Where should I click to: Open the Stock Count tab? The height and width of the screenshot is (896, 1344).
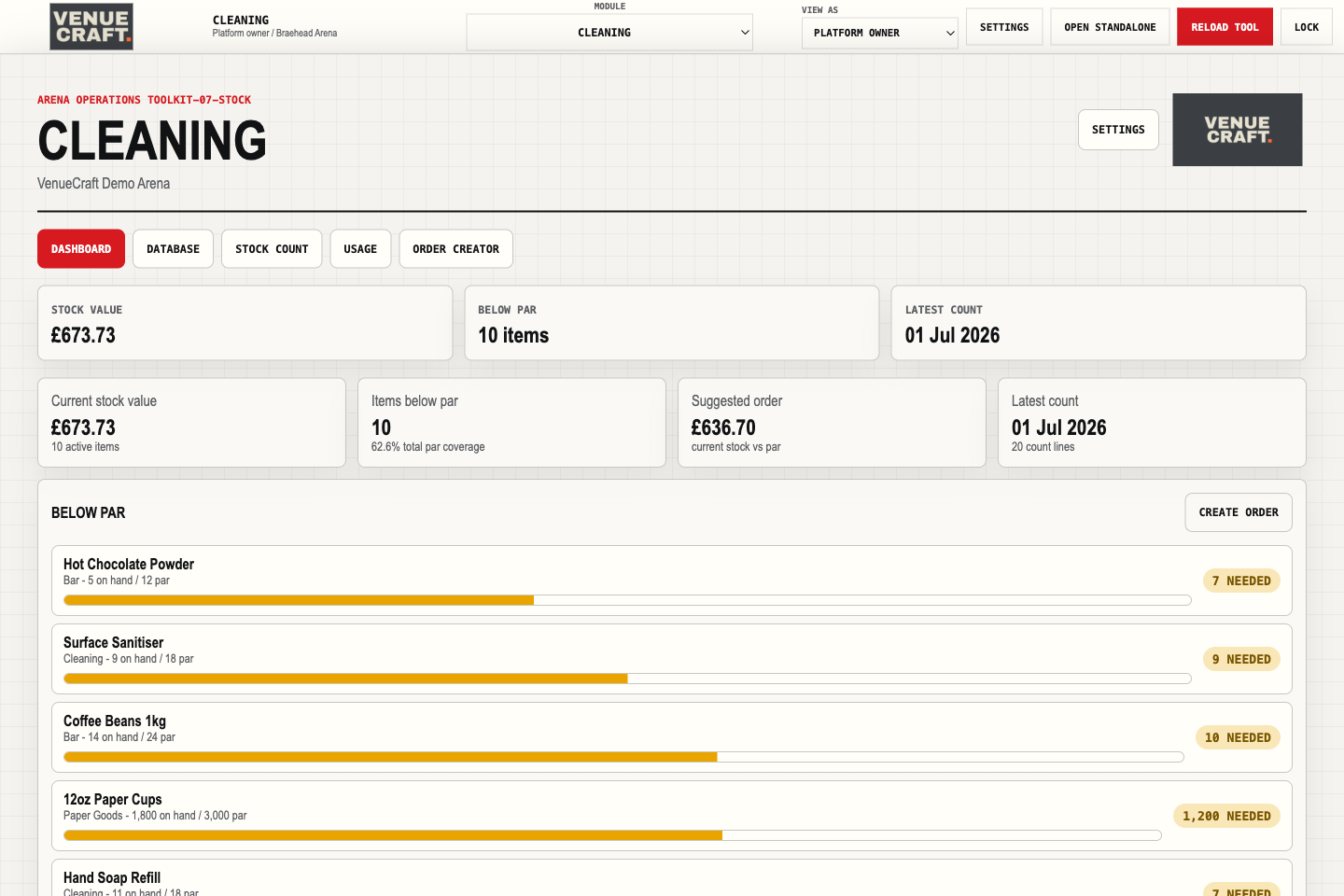(272, 249)
